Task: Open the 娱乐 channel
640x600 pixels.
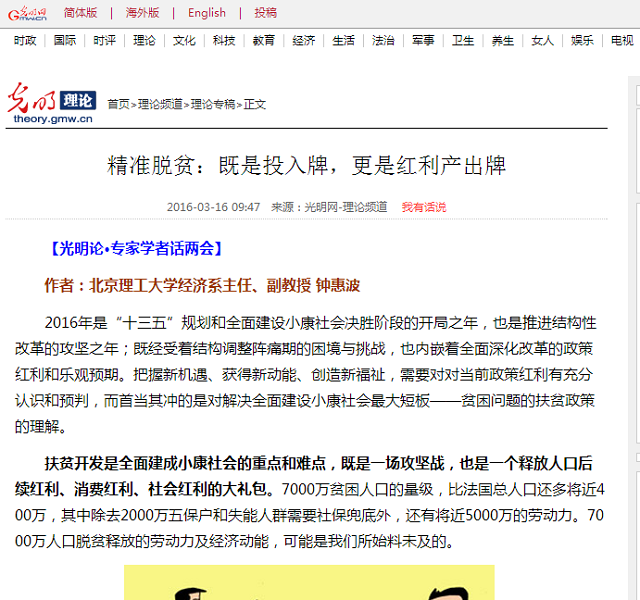Action: (582, 41)
